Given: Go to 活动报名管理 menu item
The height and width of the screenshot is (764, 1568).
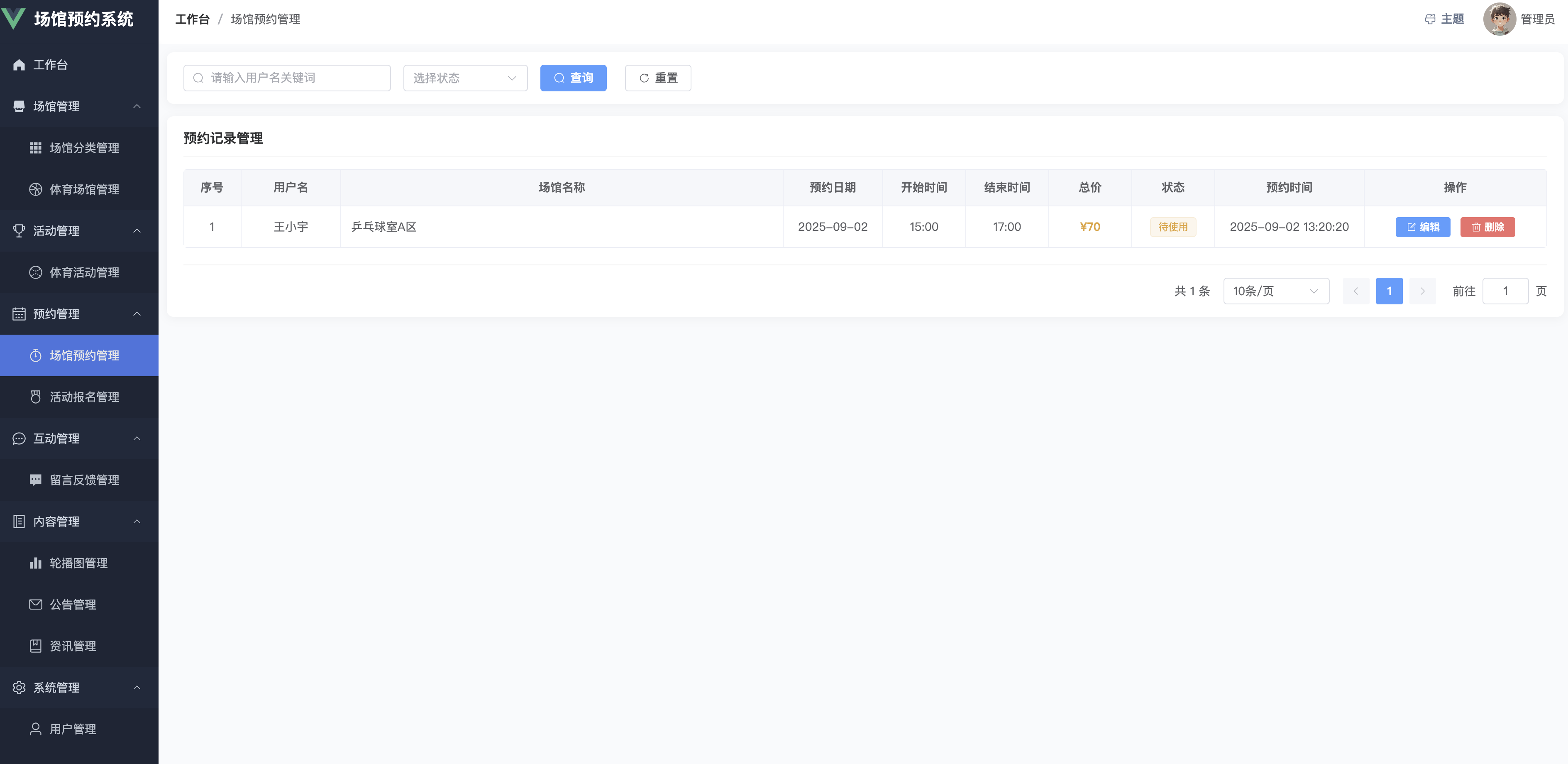Looking at the screenshot, I should click(84, 397).
